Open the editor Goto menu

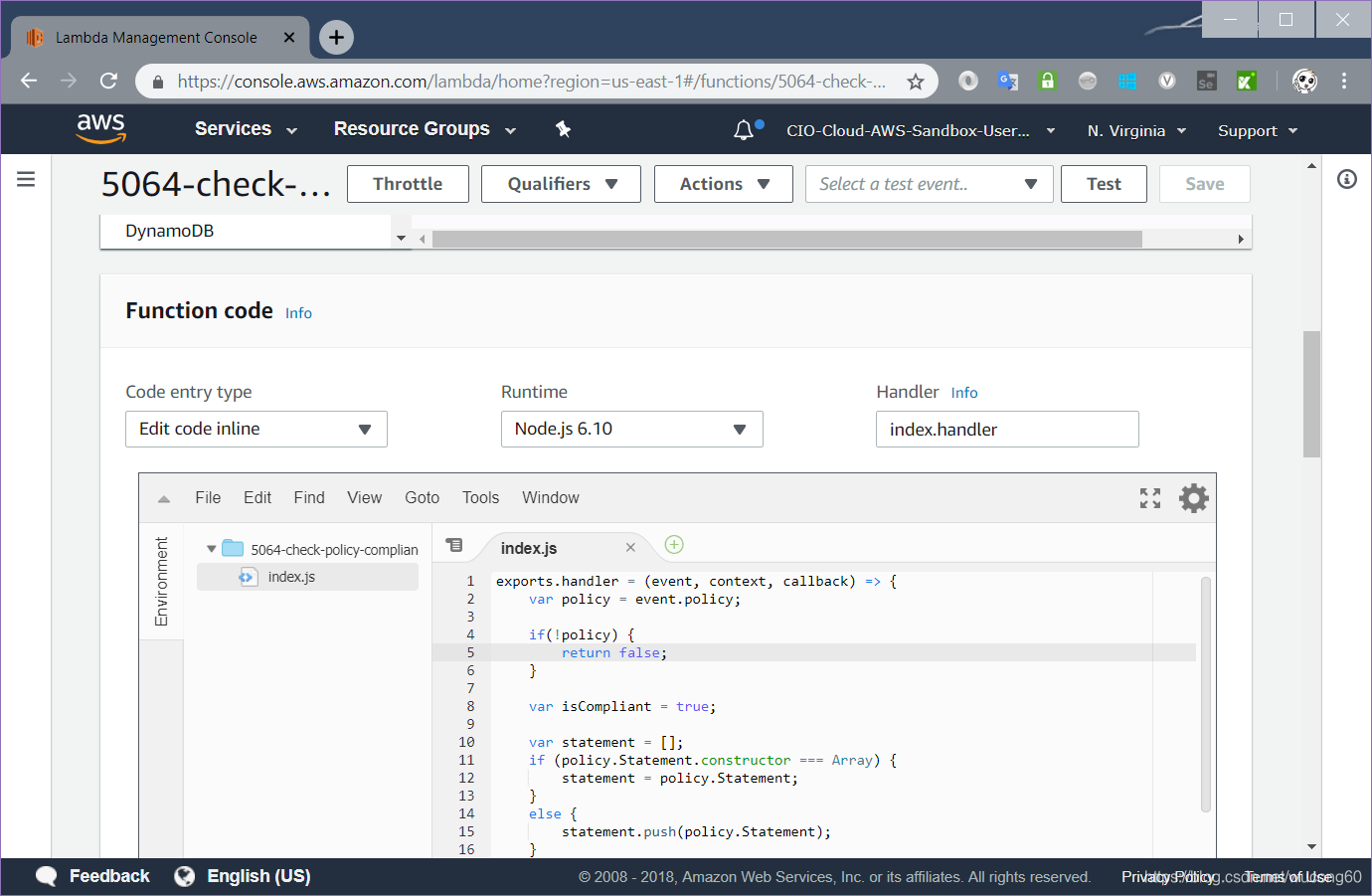click(422, 497)
